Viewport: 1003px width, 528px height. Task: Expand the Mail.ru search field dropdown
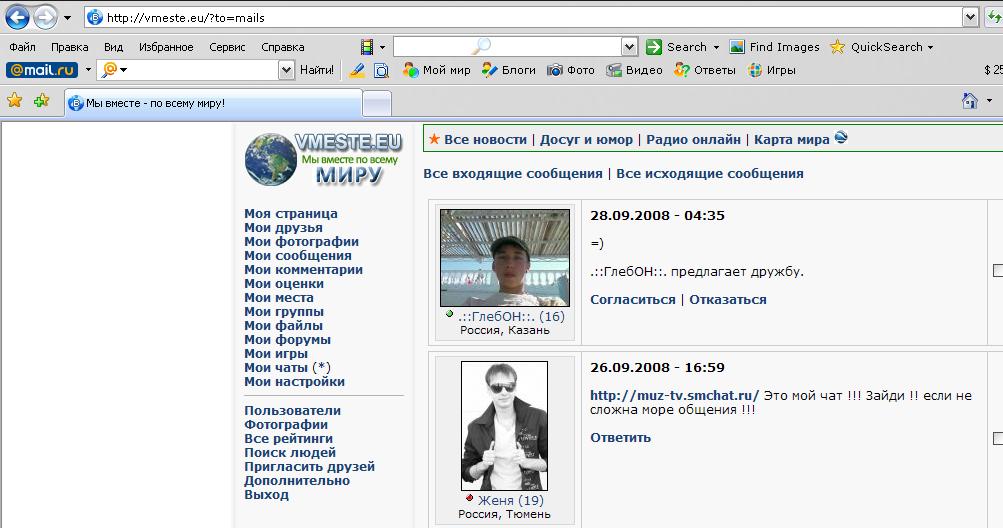pyautogui.click(x=287, y=70)
